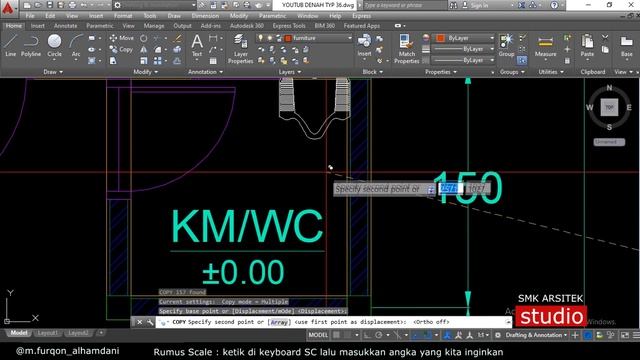This screenshot has width=640, height=360.
Task: Click the command line customize wrench icon
Action: pyautogui.click(x=150, y=322)
